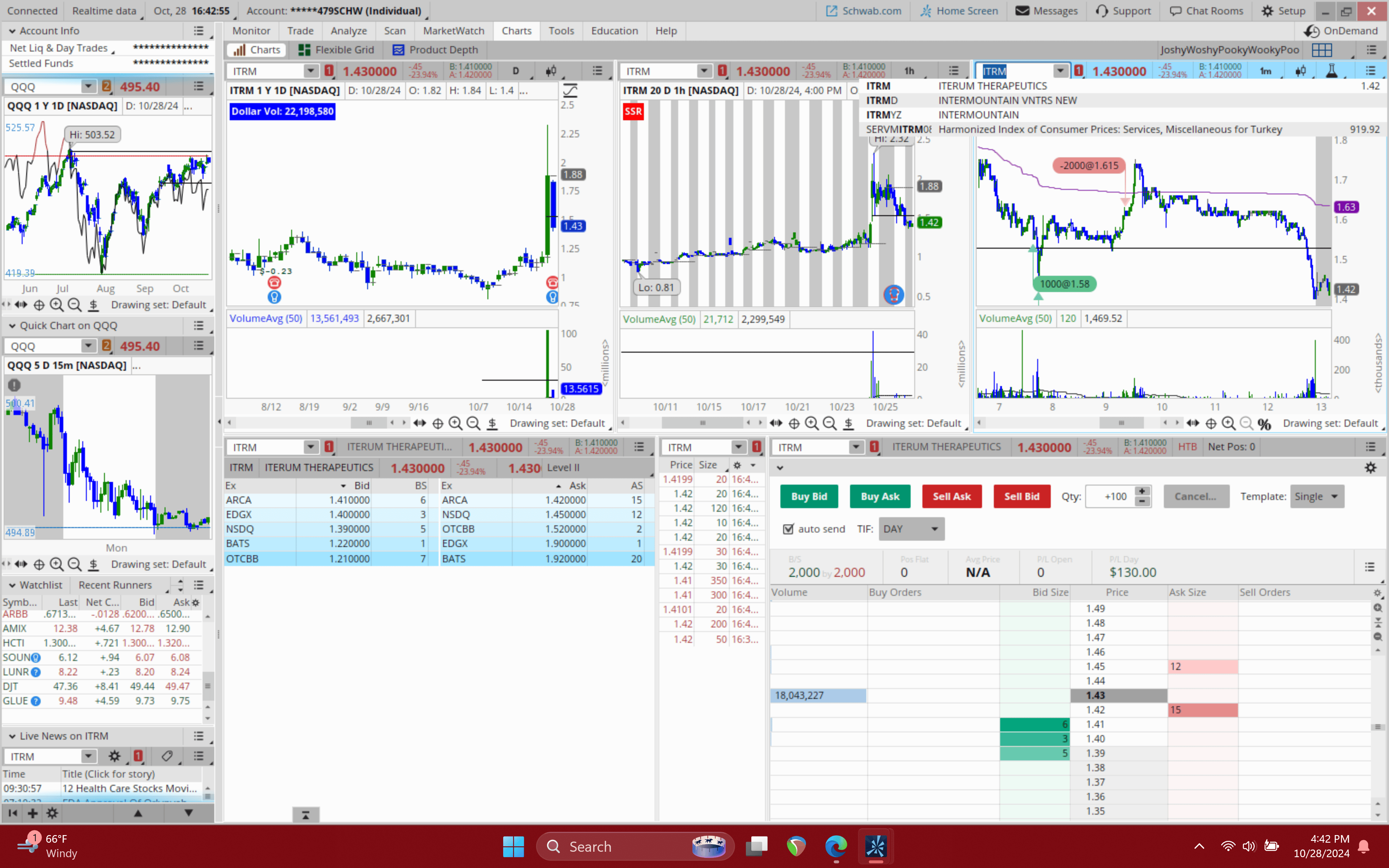The height and width of the screenshot is (868, 1389).
Task: Open the chart grid layout icon
Action: [1321, 50]
